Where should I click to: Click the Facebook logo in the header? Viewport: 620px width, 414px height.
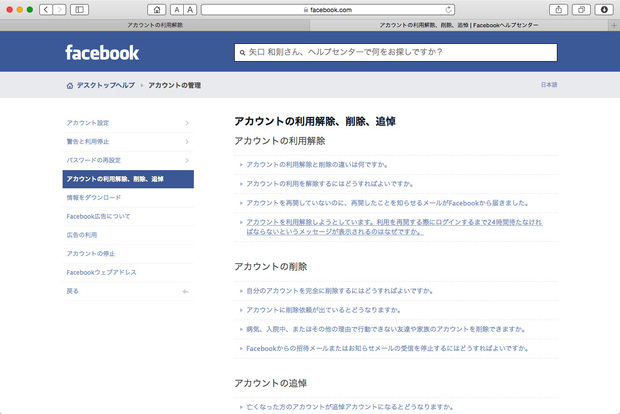point(102,52)
